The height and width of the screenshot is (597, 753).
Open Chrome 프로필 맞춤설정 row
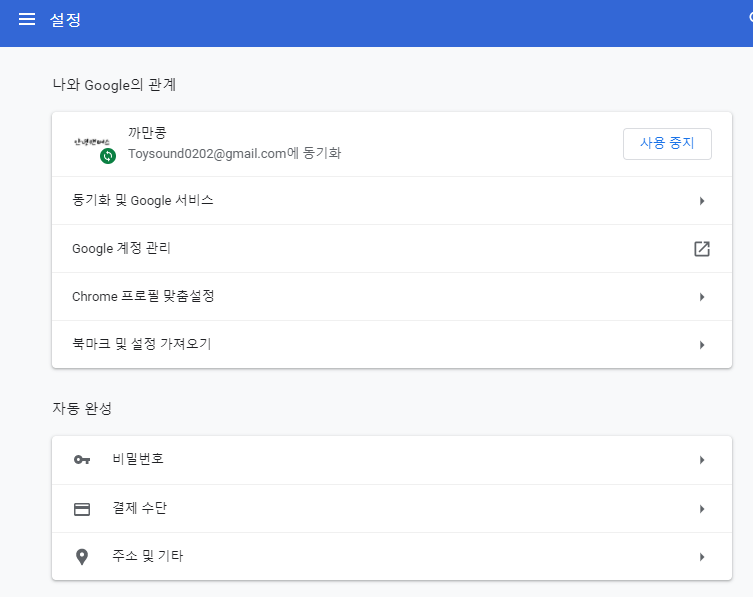coord(392,297)
